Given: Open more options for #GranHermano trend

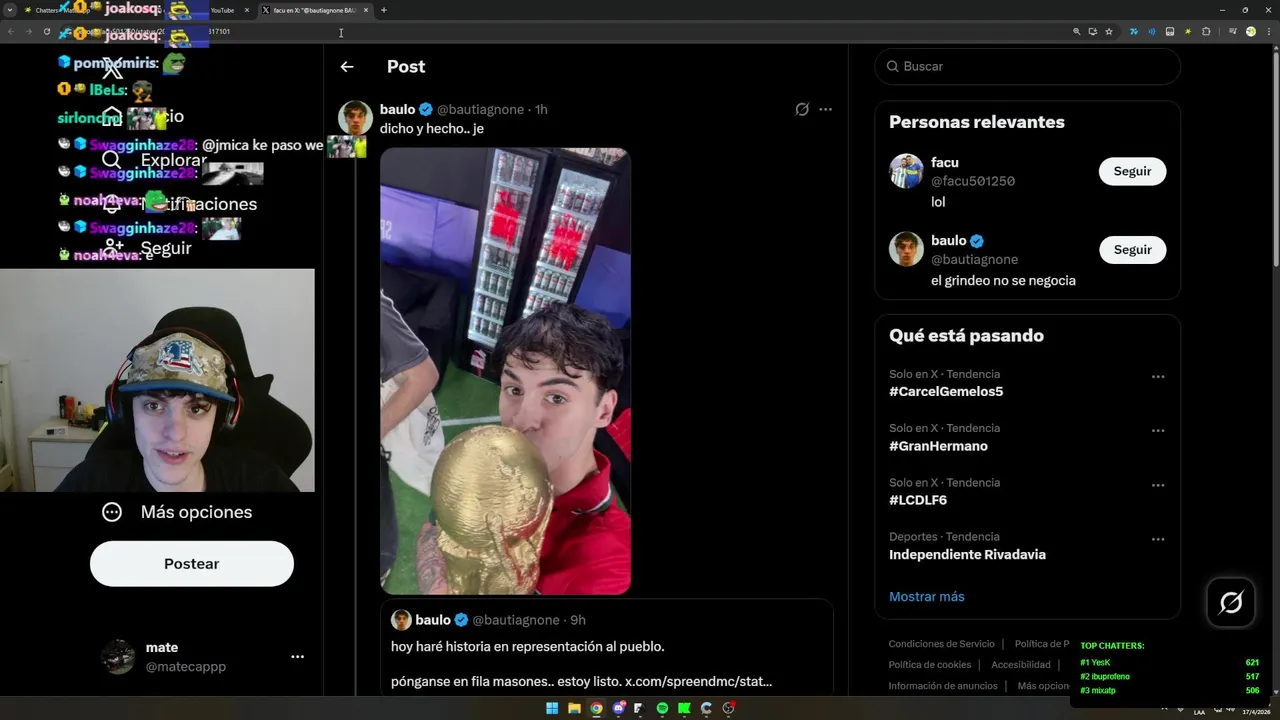Looking at the screenshot, I should (x=1158, y=431).
